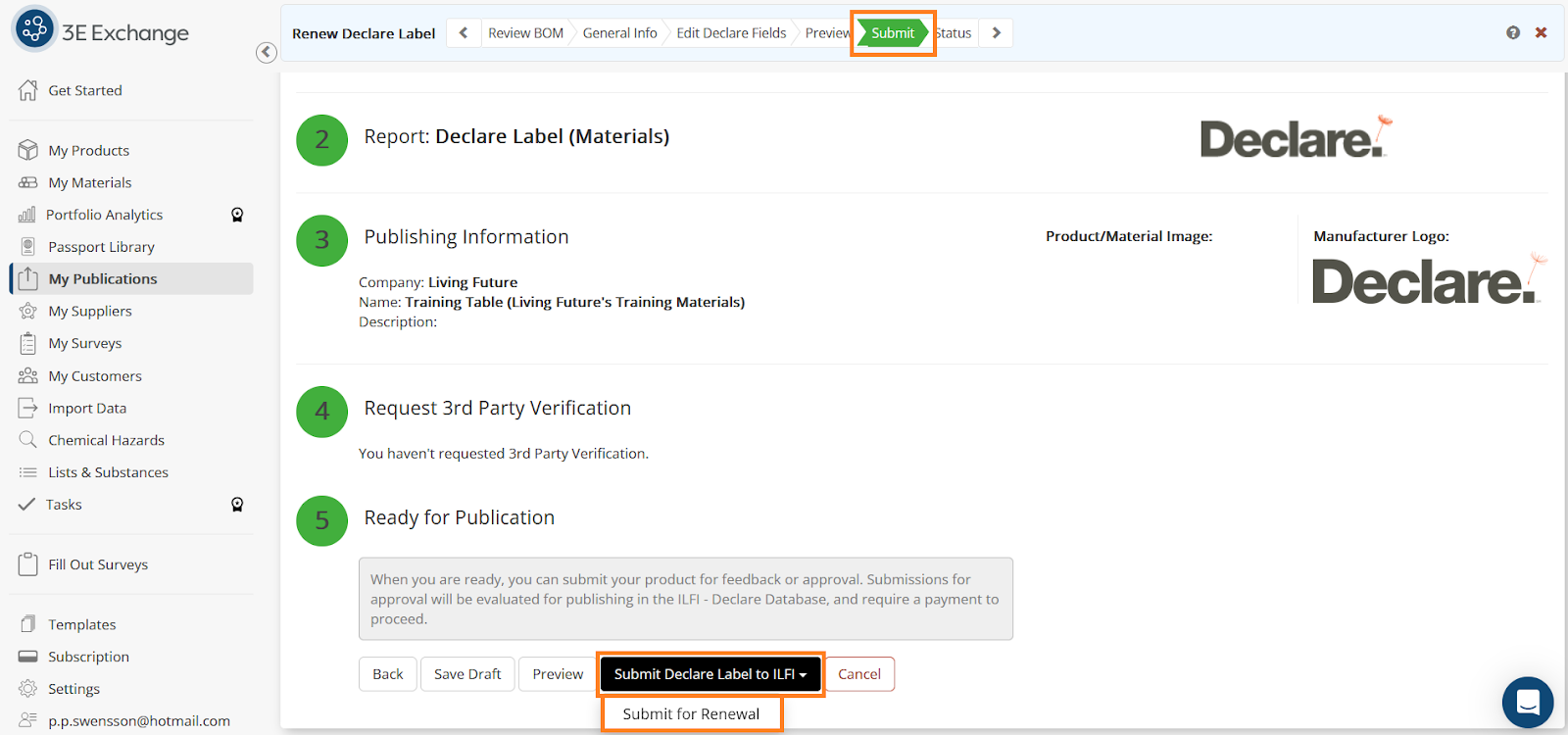
Task: Click the Training Table product name text
Action: tap(575, 302)
